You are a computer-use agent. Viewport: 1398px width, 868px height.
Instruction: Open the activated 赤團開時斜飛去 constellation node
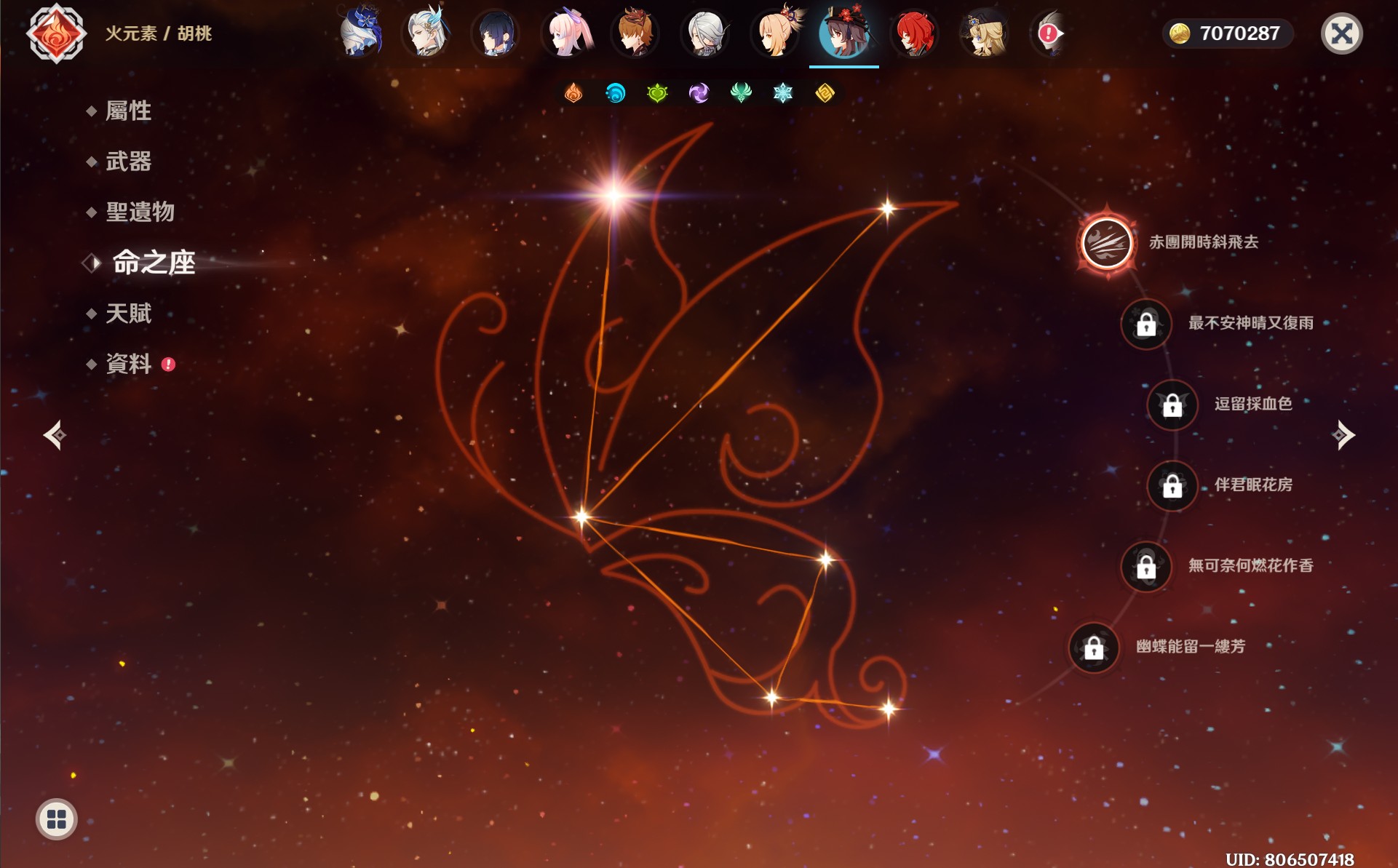1106,243
